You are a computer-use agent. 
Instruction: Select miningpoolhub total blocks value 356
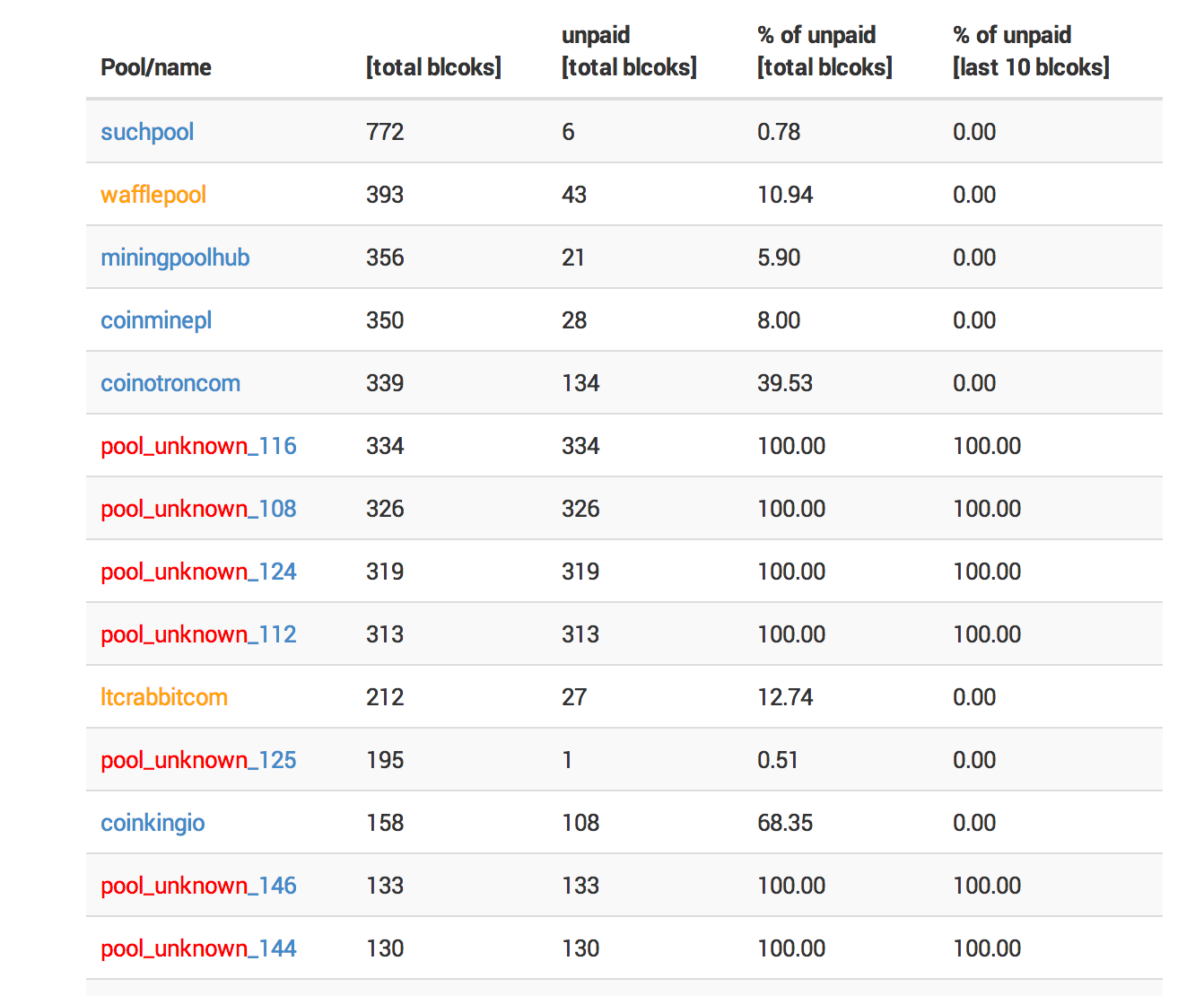(385, 258)
